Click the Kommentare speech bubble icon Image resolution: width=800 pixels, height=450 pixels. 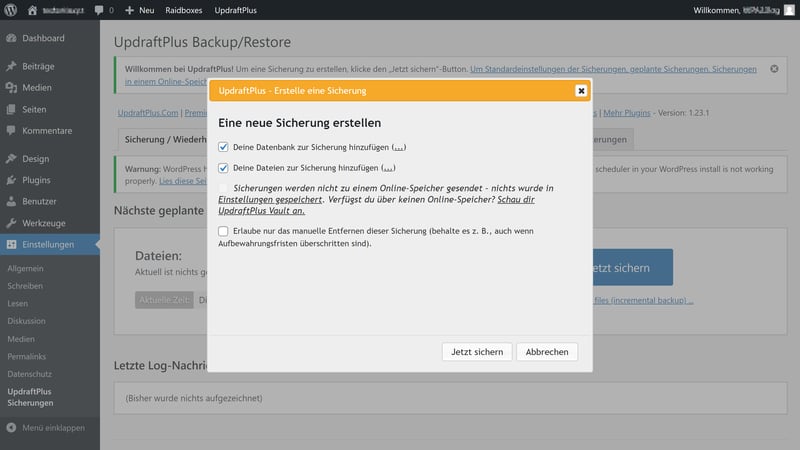(11, 131)
